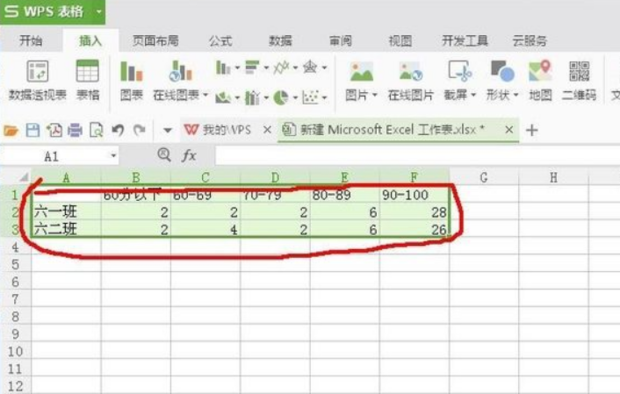
Task: Save the workbook with the disk icon
Action: coord(33,130)
